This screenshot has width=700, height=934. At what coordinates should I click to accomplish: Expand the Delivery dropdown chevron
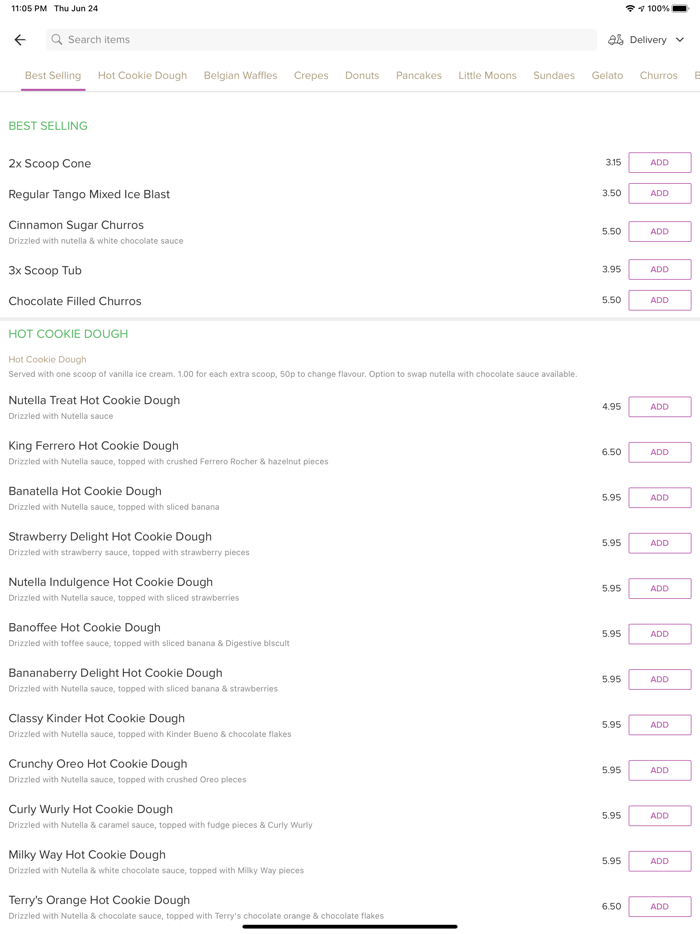(x=680, y=40)
